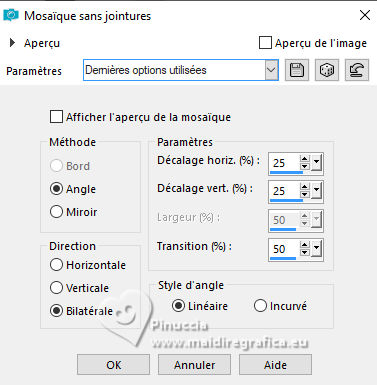Viewport: 377px width, 385px height.
Task: Increase Transition value with up arrow
Action: click(304, 245)
